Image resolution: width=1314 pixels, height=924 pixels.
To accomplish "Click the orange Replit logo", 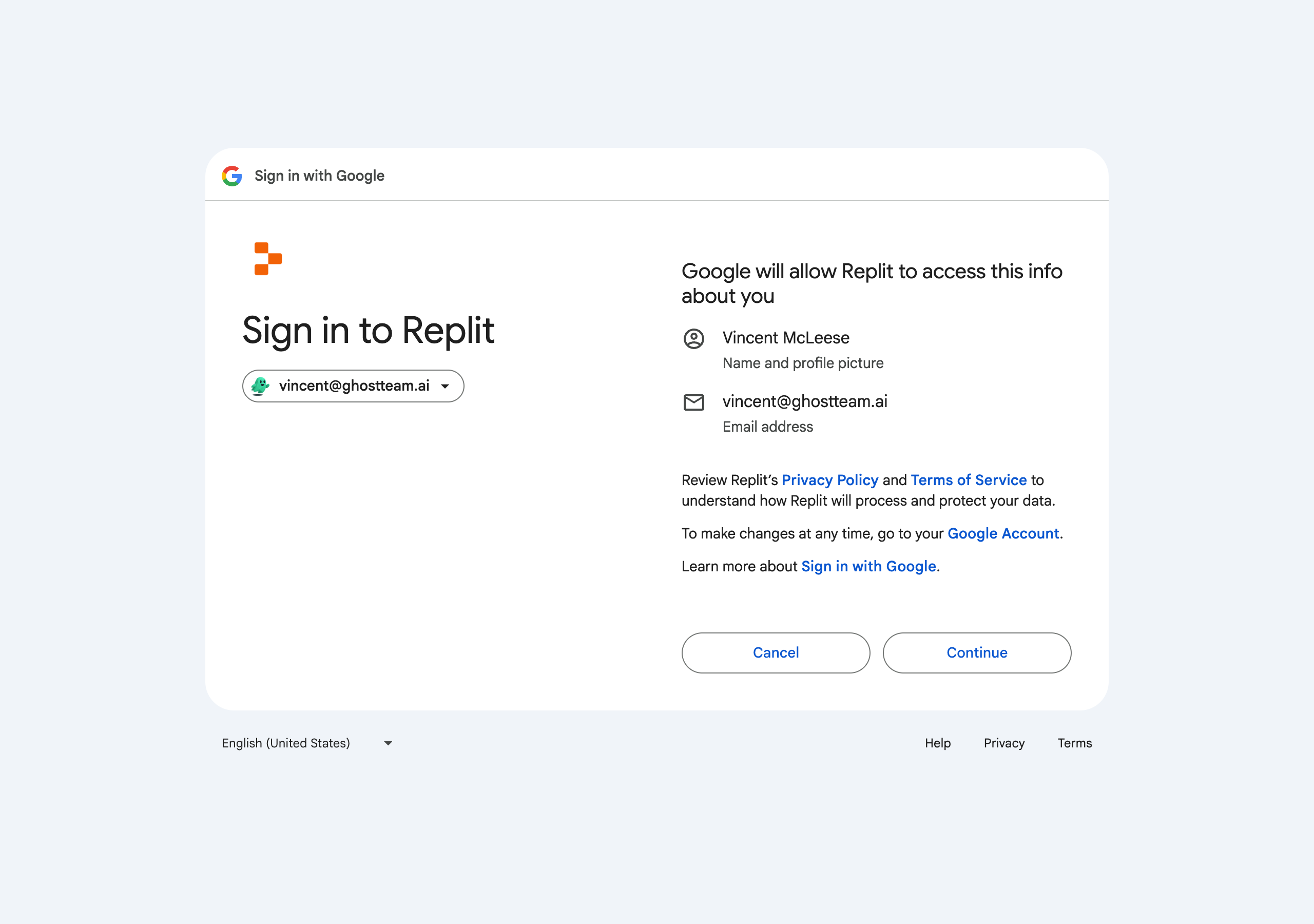I will [268, 259].
